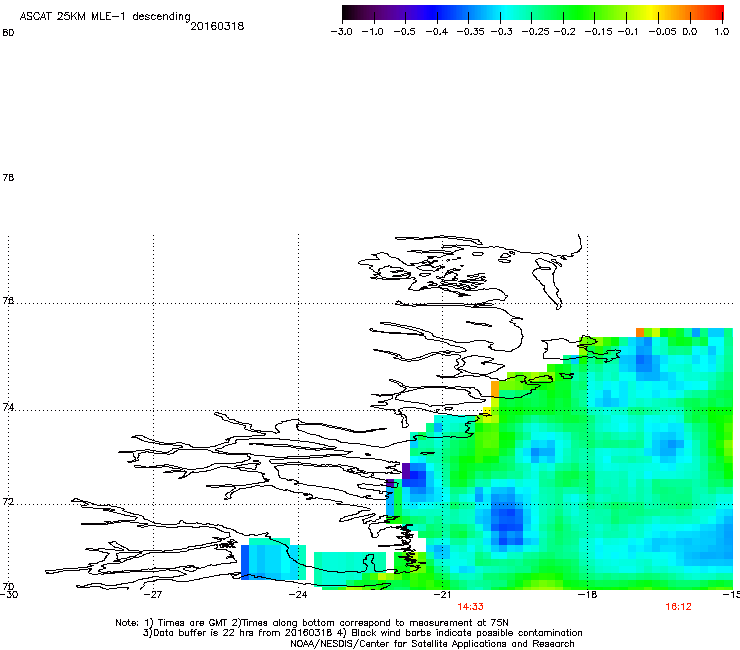Click the note line starting "Note: 1) Times are GMT"

point(312,623)
